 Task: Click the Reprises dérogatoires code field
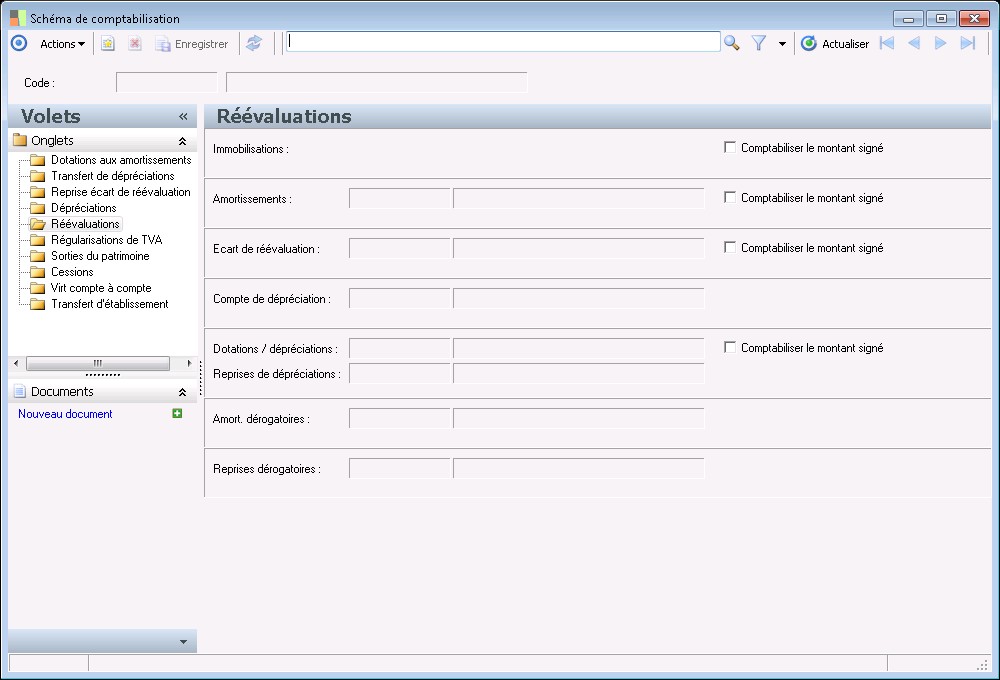[x=400, y=468]
